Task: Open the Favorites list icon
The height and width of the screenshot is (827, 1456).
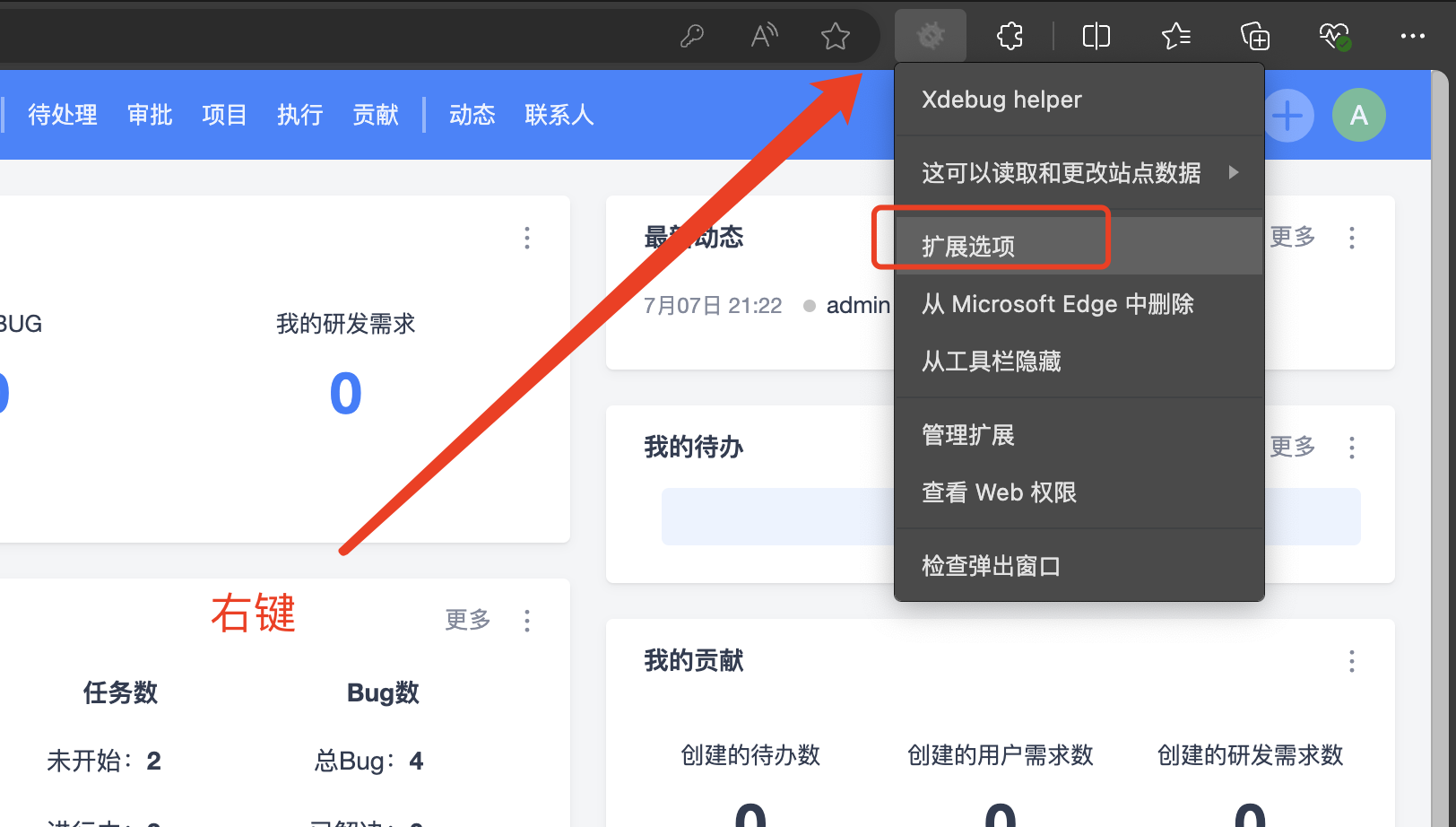Action: coord(1175,36)
